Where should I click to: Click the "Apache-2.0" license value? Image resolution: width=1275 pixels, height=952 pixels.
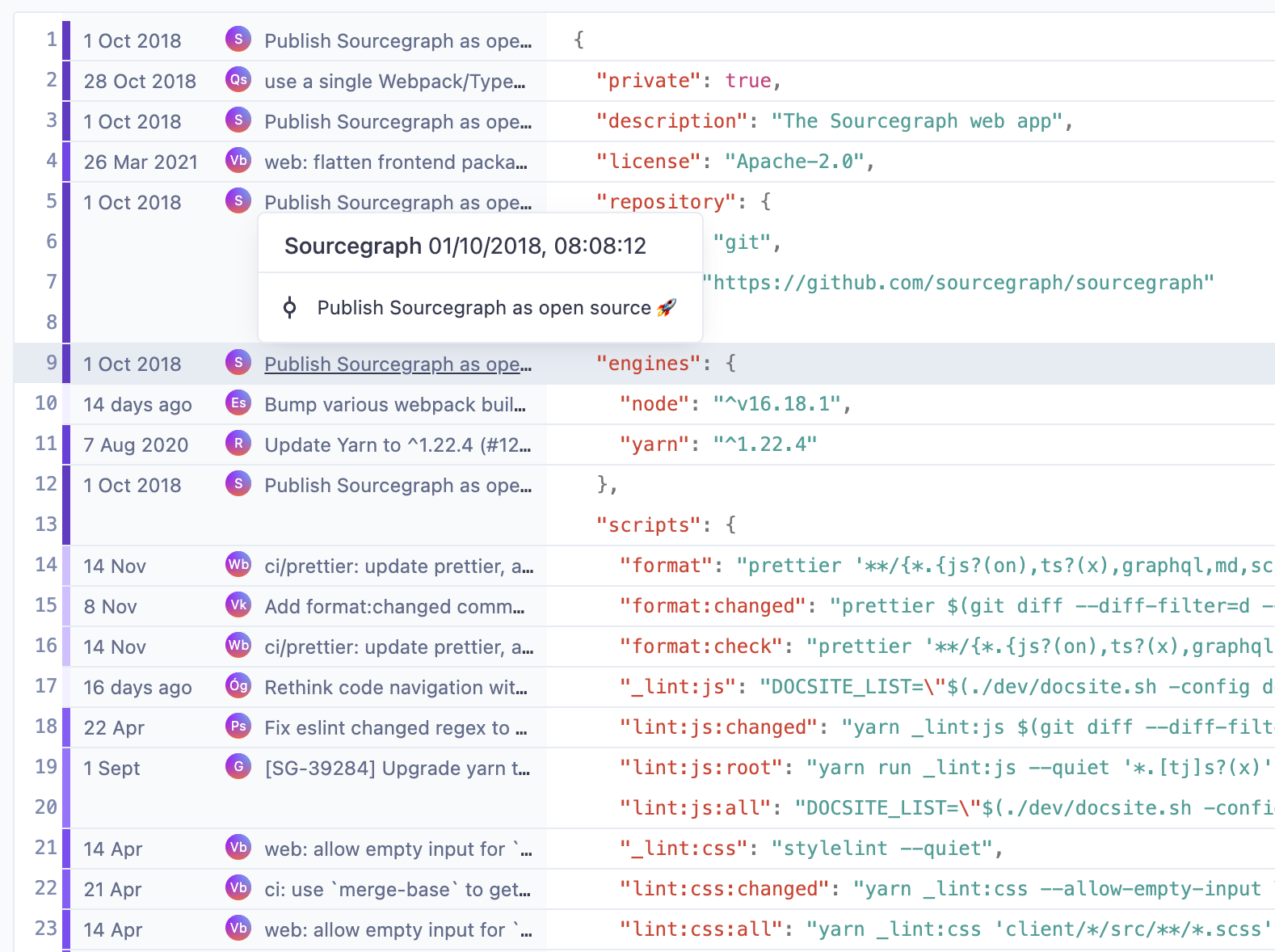(x=794, y=161)
